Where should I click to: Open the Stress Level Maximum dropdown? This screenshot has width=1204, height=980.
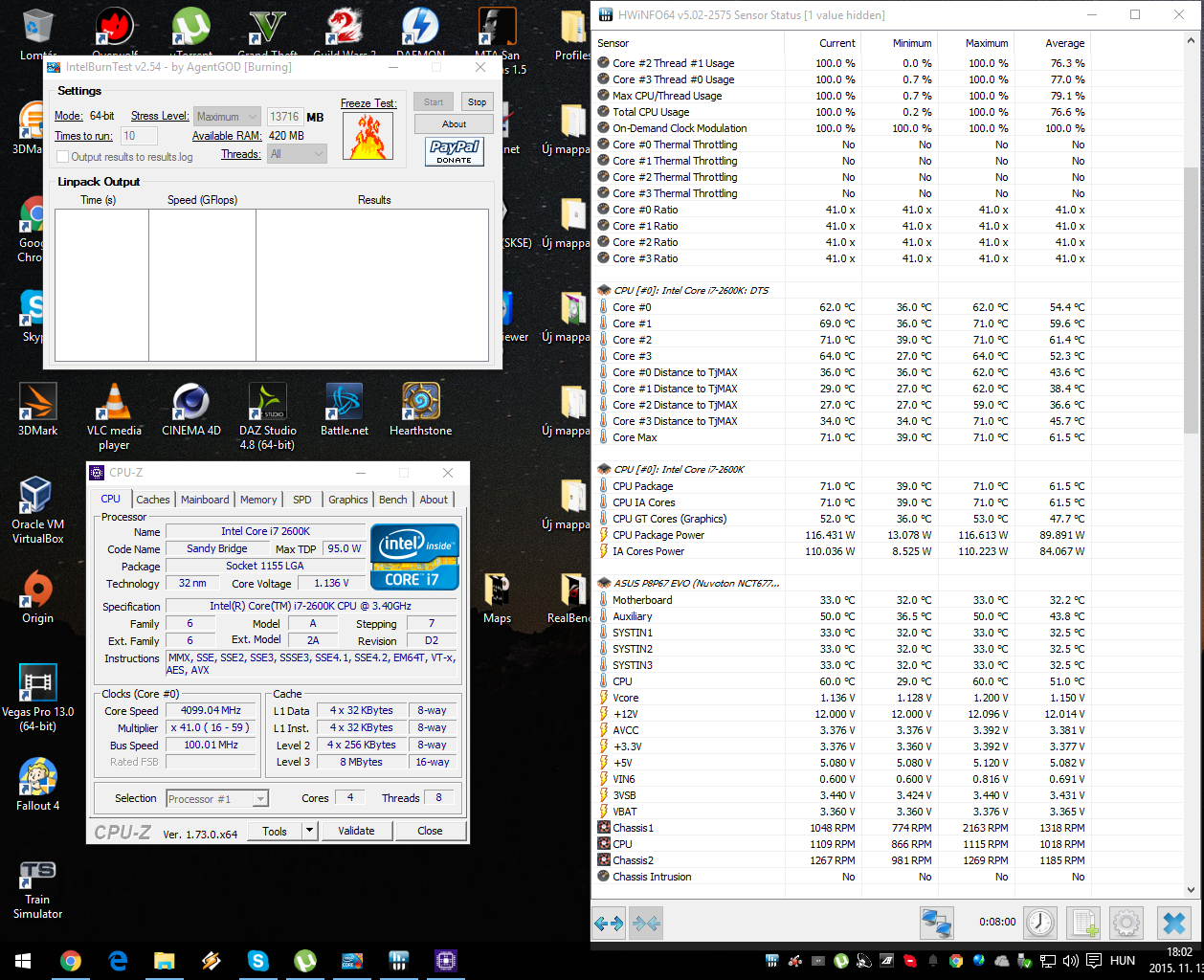tap(227, 117)
